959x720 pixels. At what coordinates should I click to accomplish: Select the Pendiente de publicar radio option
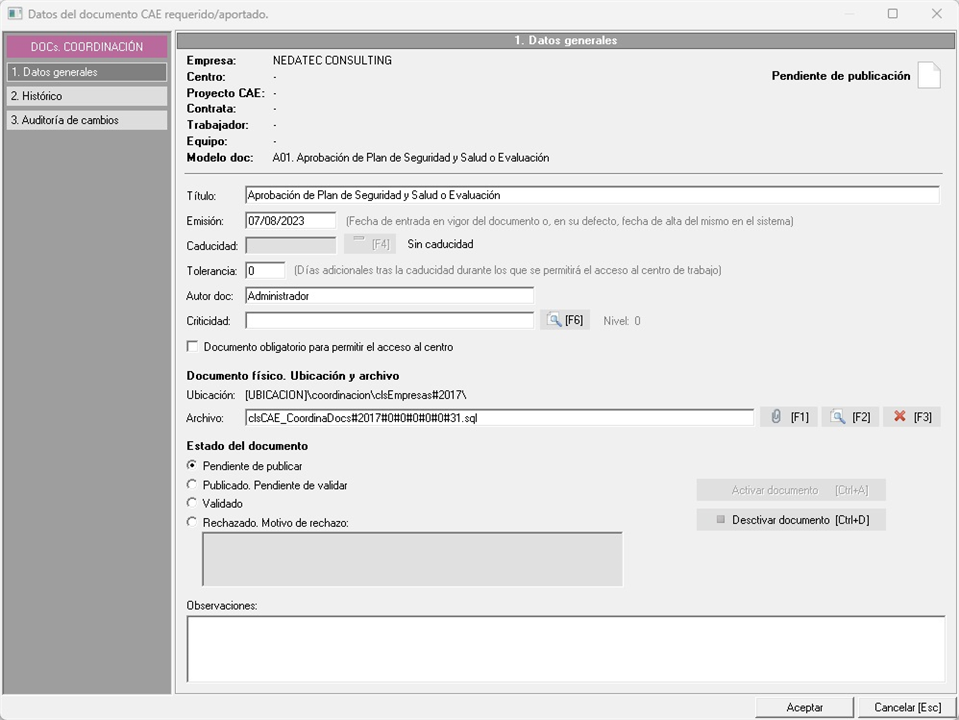click(192, 466)
